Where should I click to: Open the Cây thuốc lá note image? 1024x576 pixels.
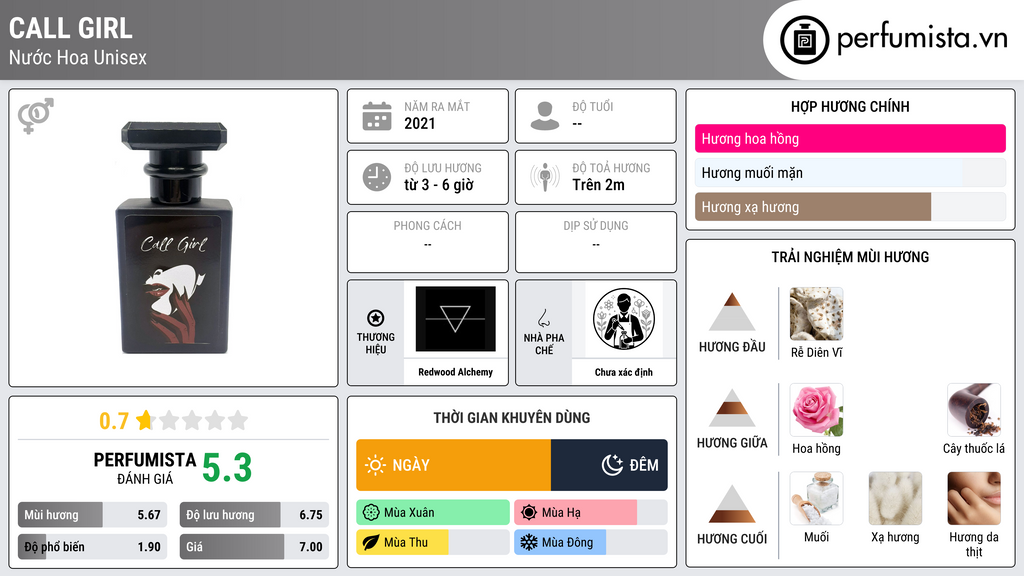pos(974,410)
